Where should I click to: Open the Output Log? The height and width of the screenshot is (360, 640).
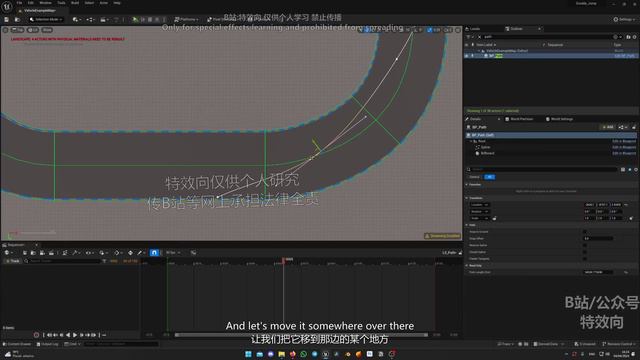point(48,344)
